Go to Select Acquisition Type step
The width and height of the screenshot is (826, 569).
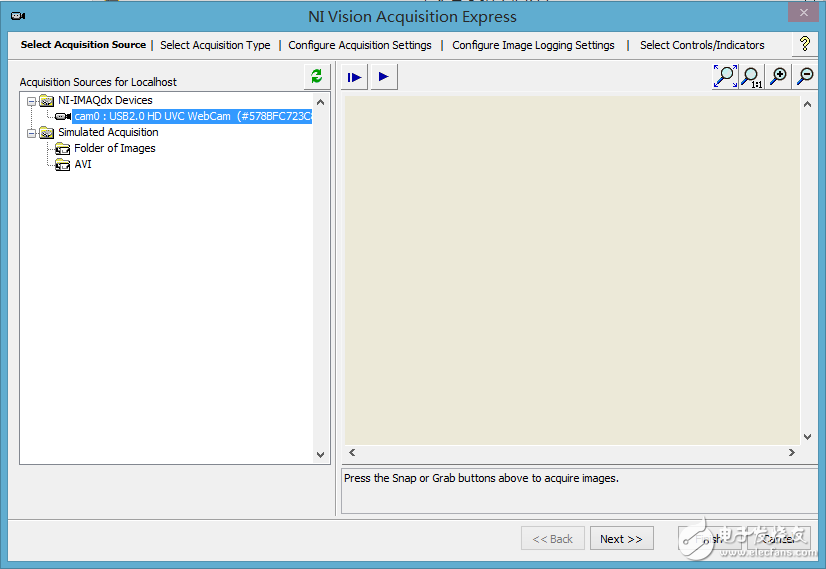tap(215, 45)
